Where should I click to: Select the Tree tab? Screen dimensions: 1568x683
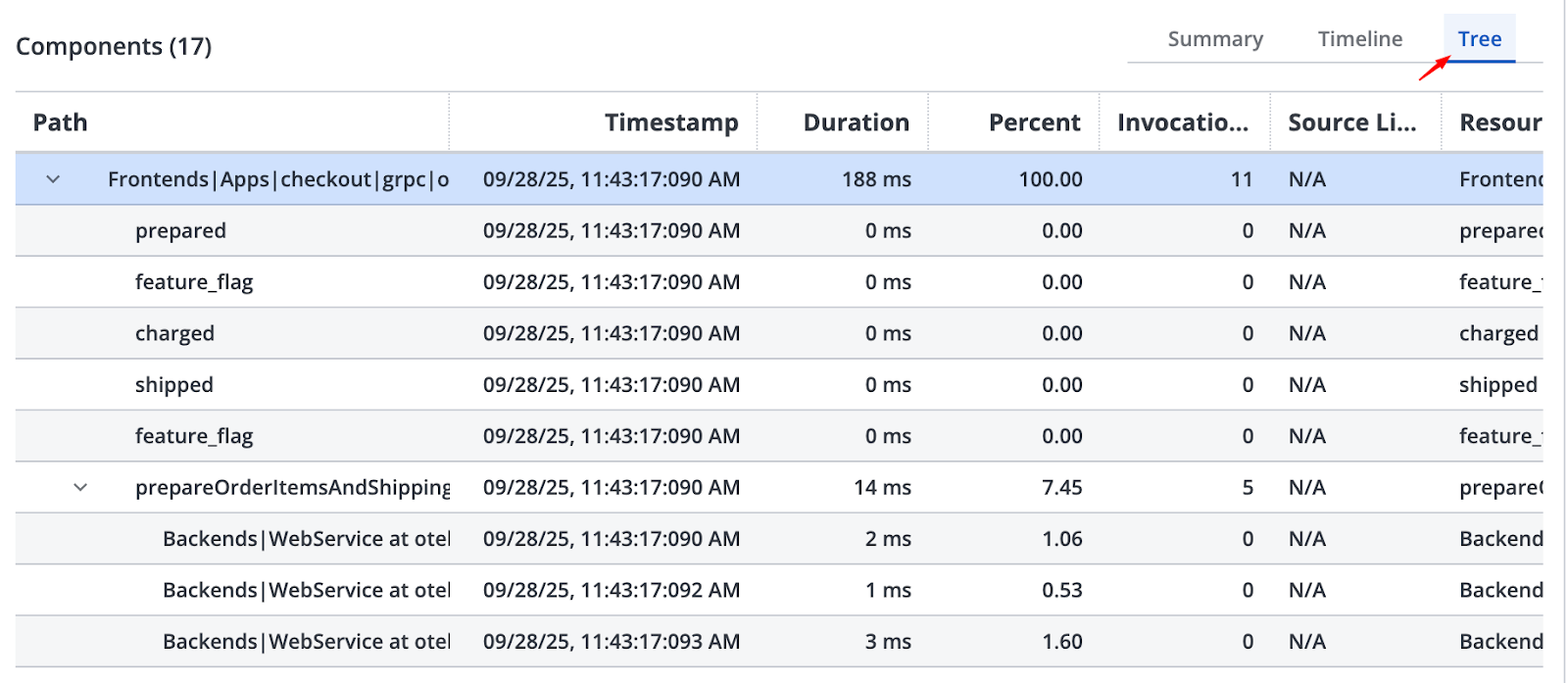(1479, 39)
